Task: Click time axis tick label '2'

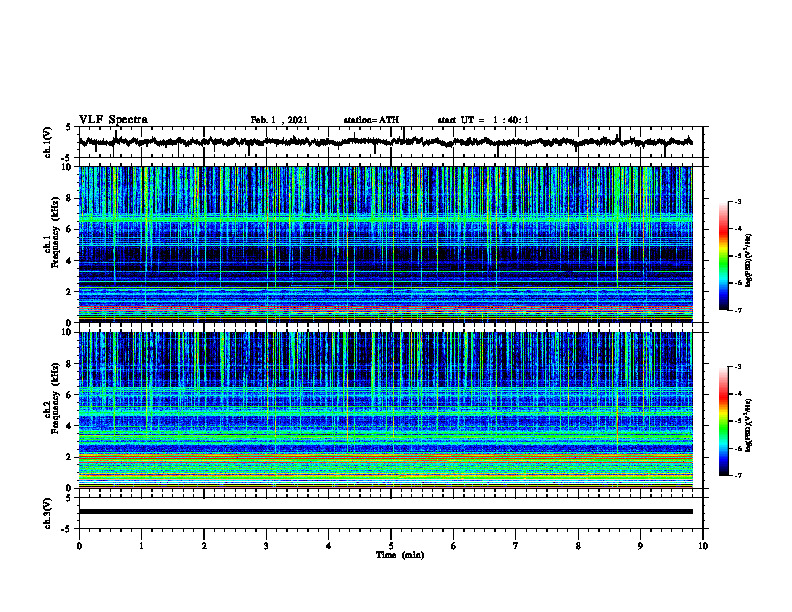Action: coord(204,546)
